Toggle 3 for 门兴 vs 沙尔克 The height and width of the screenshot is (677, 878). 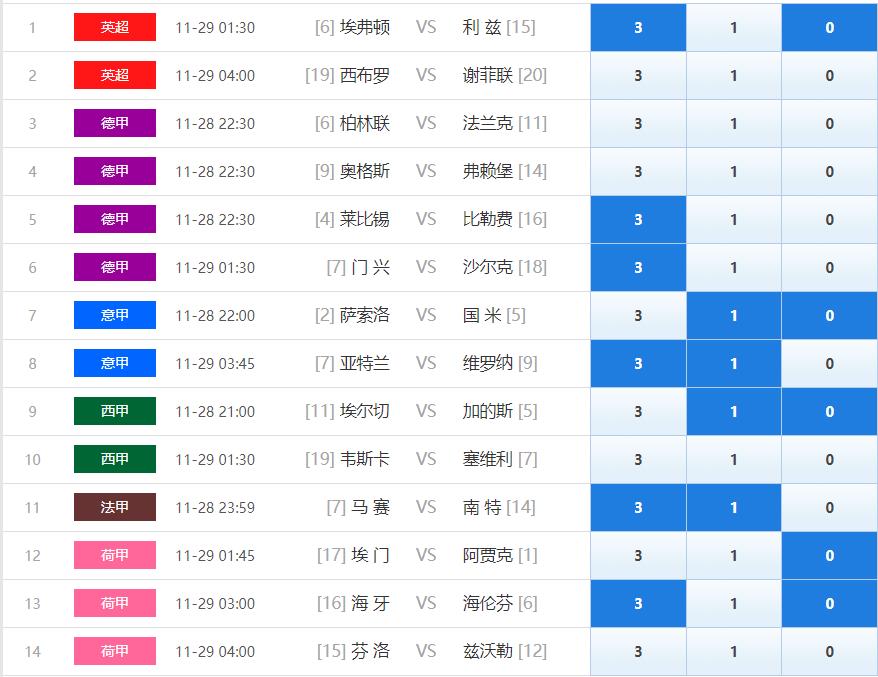point(638,268)
